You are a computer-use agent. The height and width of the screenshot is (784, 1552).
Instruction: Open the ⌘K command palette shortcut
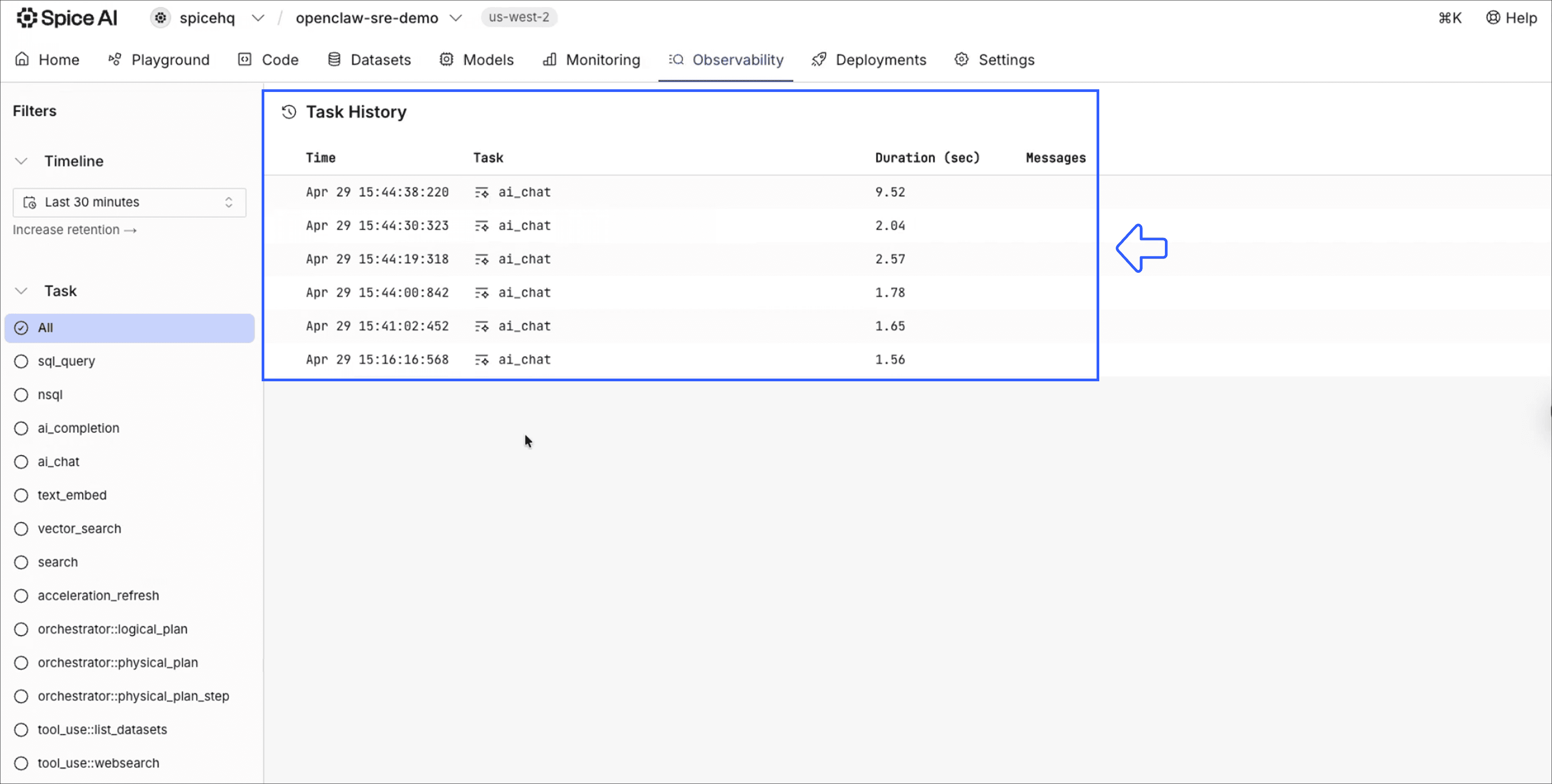click(x=1450, y=18)
